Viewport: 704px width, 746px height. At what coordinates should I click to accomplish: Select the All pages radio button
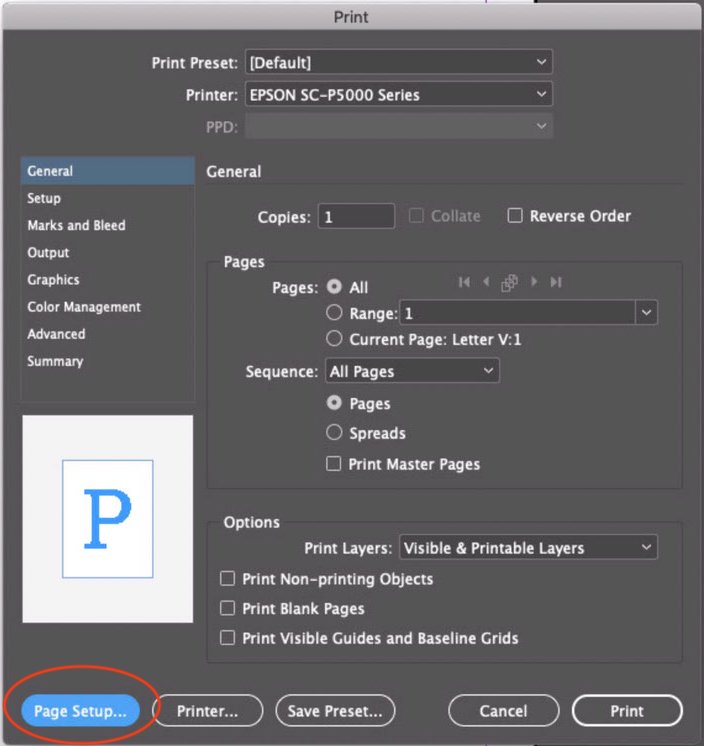(334, 286)
